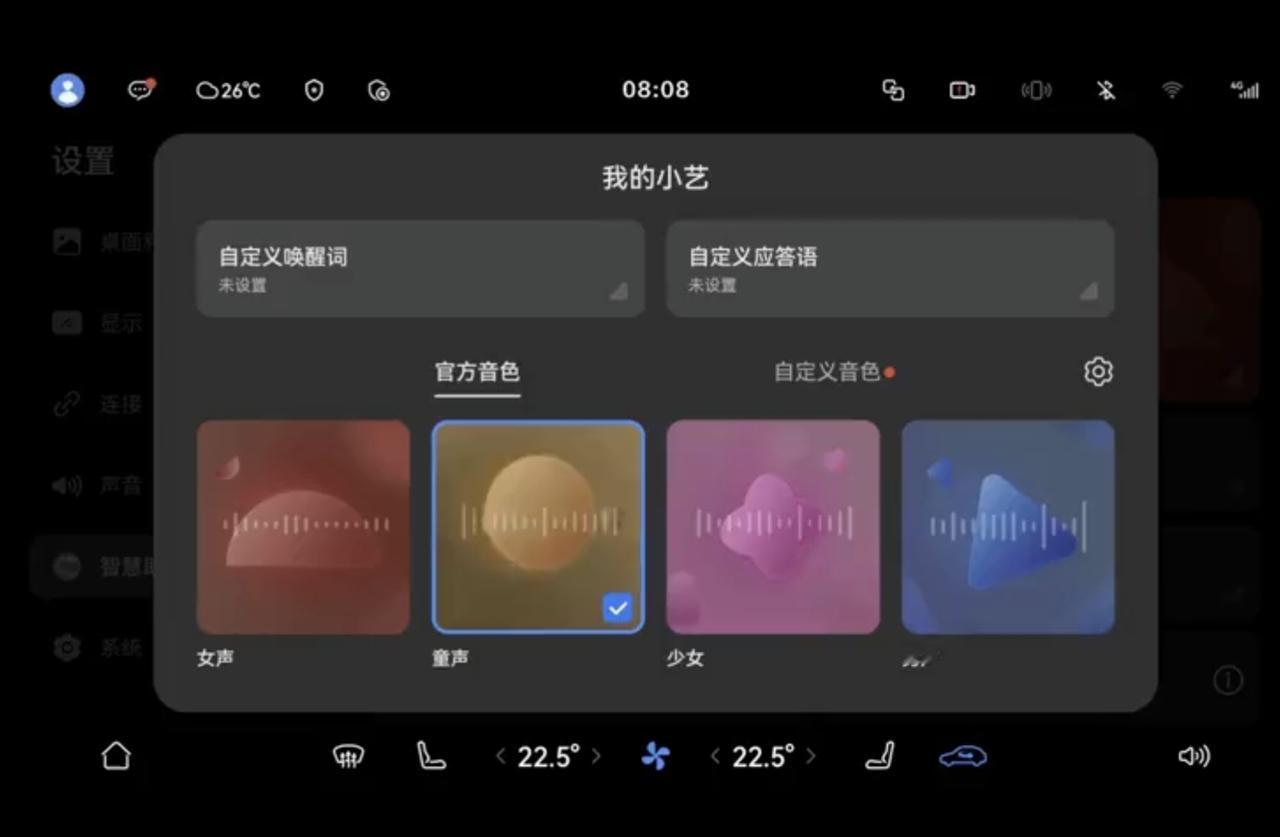Viewport: 1280px width, 837px height.
Task: Select the 女声 female voice card
Action: point(302,527)
